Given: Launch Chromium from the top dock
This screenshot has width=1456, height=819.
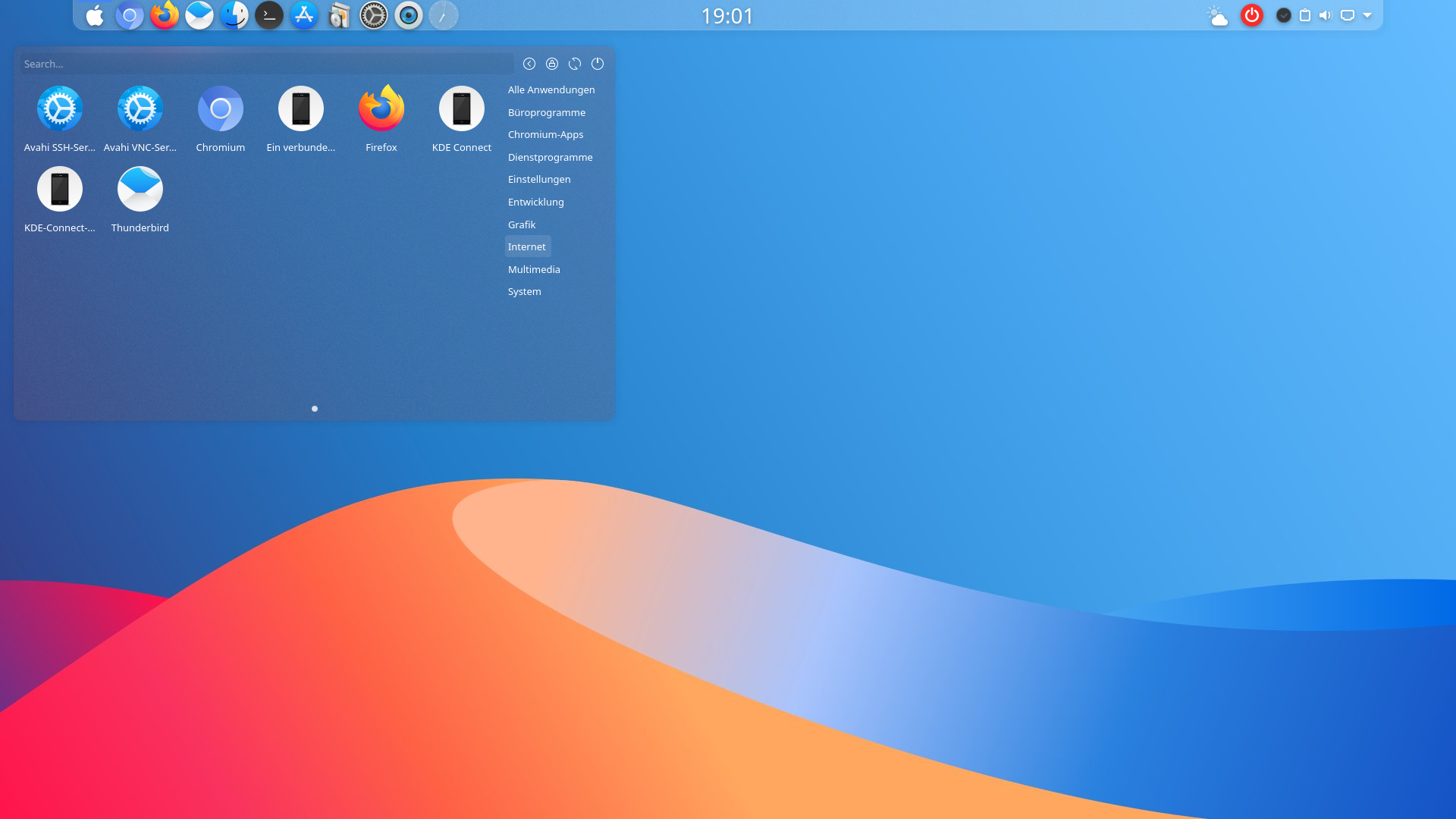Looking at the screenshot, I should click(x=130, y=15).
